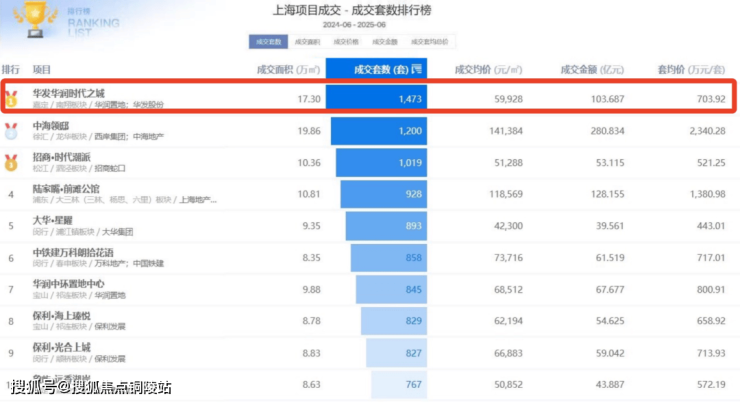The image size is (740, 403).
Task: Click the gold trophy ranking icon
Action: coord(35,18)
